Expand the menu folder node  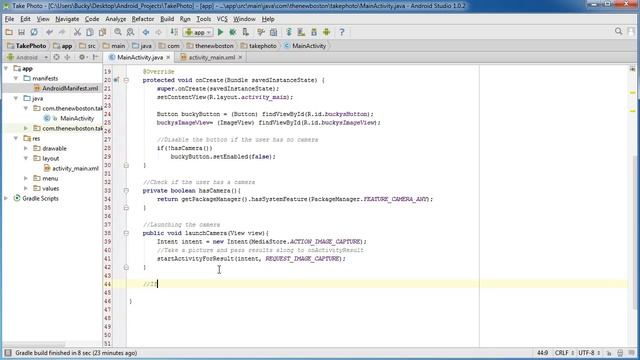26,178
